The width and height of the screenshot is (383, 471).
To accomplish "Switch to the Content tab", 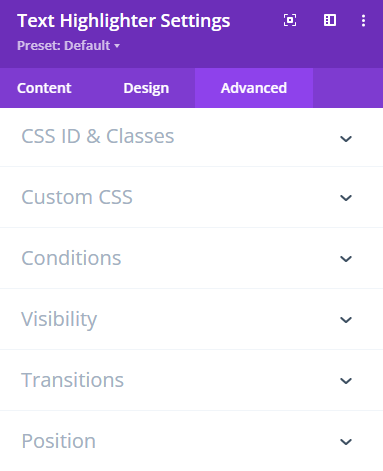I will tap(44, 88).
